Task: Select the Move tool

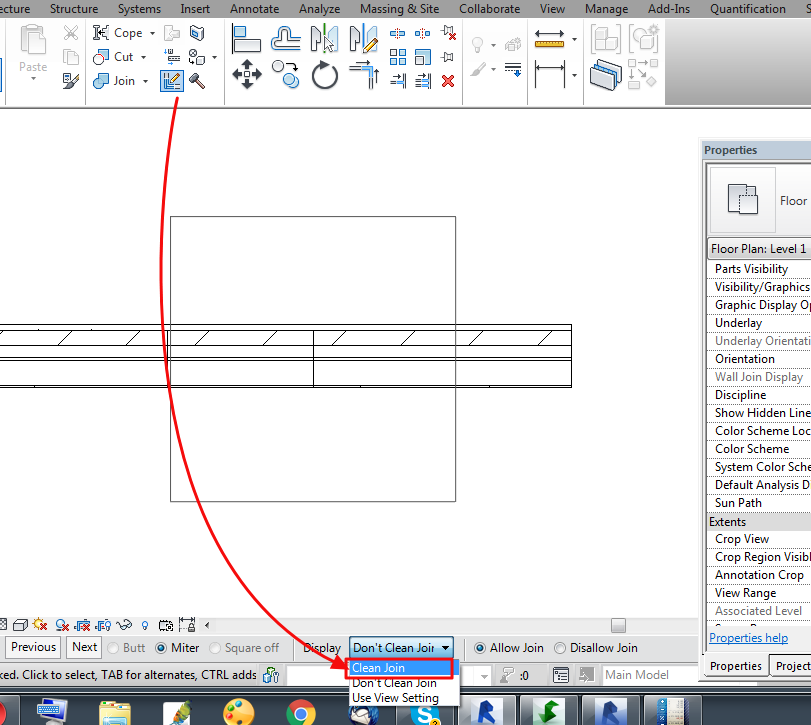Action: [x=247, y=74]
